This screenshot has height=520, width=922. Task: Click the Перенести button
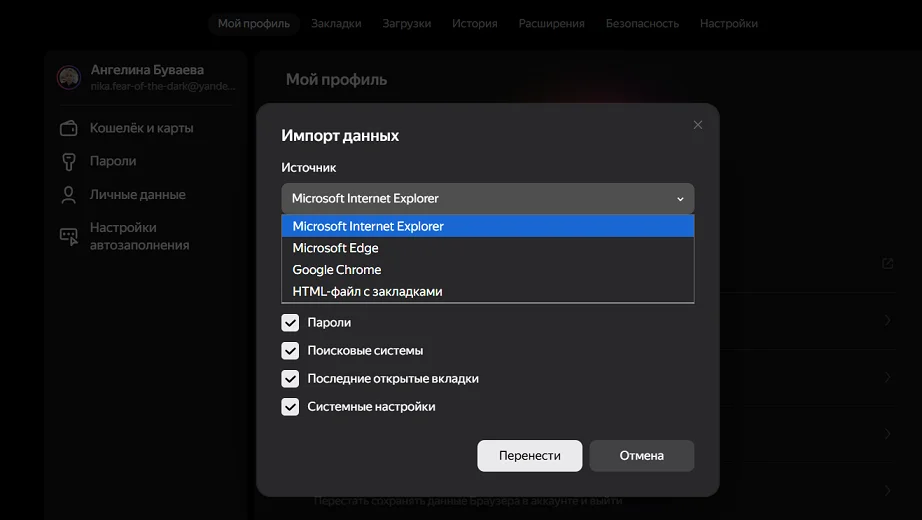(x=530, y=456)
